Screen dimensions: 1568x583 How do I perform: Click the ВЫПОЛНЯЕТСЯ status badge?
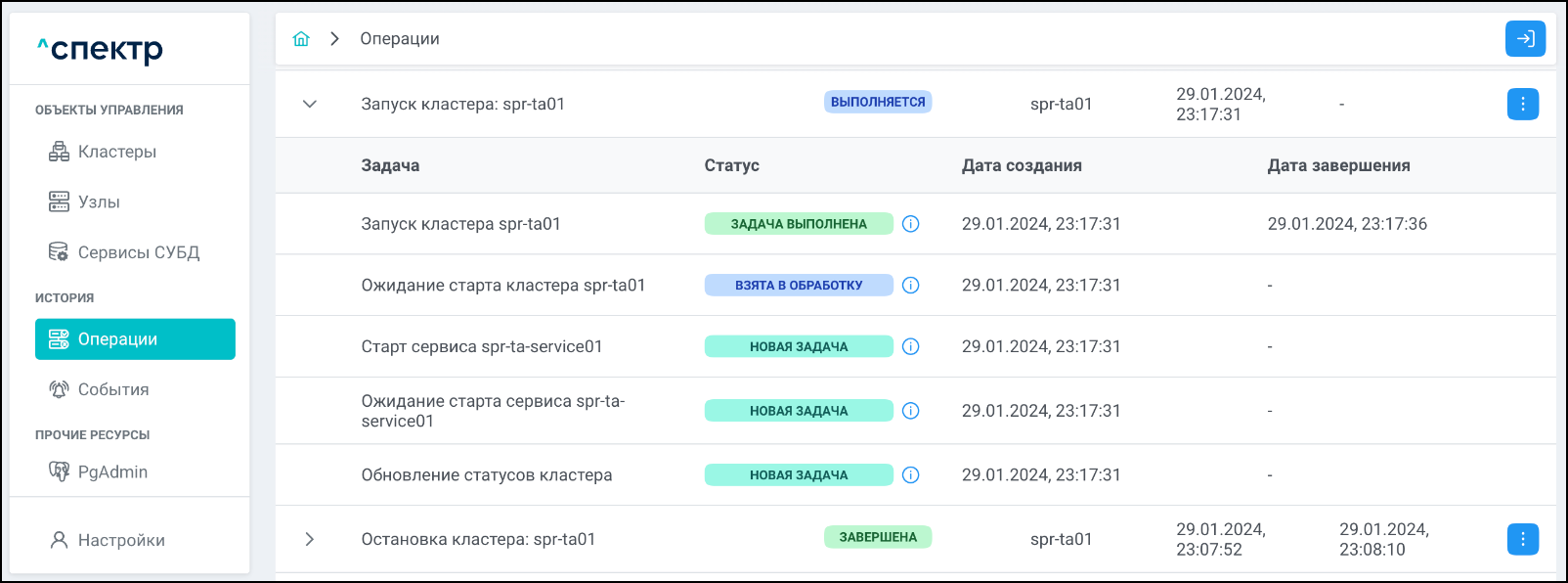point(877,103)
